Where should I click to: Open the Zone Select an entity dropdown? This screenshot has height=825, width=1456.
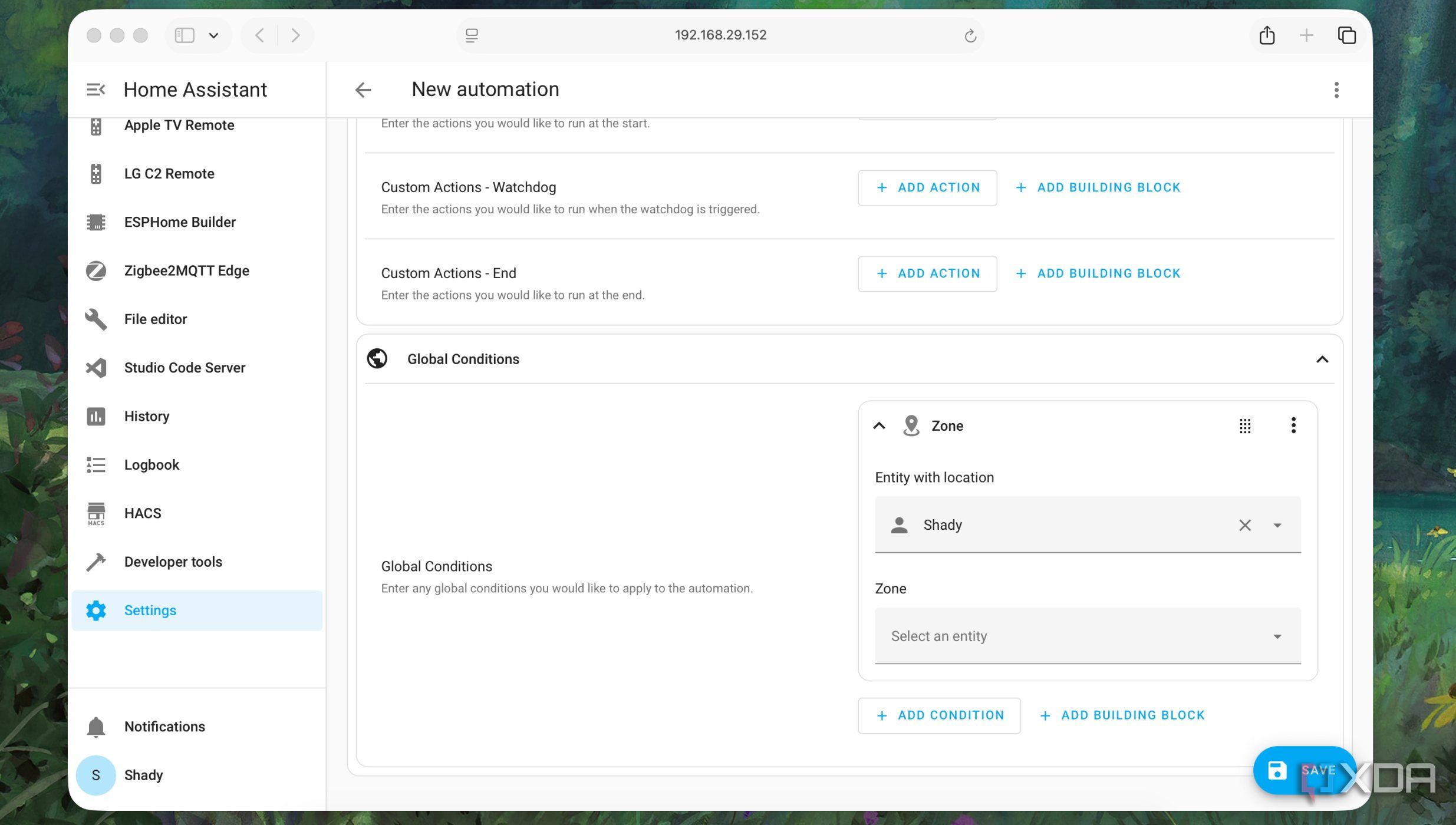click(1088, 636)
